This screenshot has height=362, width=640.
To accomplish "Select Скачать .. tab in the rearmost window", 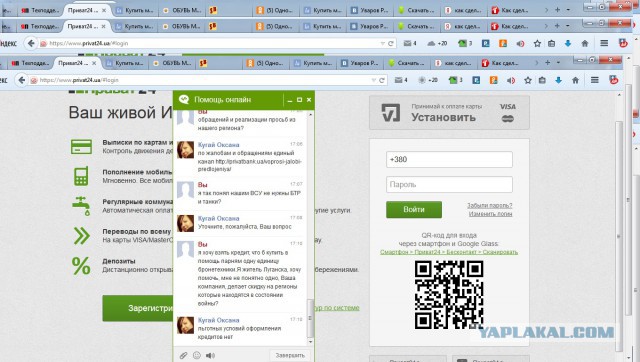I will [x=417, y=10].
